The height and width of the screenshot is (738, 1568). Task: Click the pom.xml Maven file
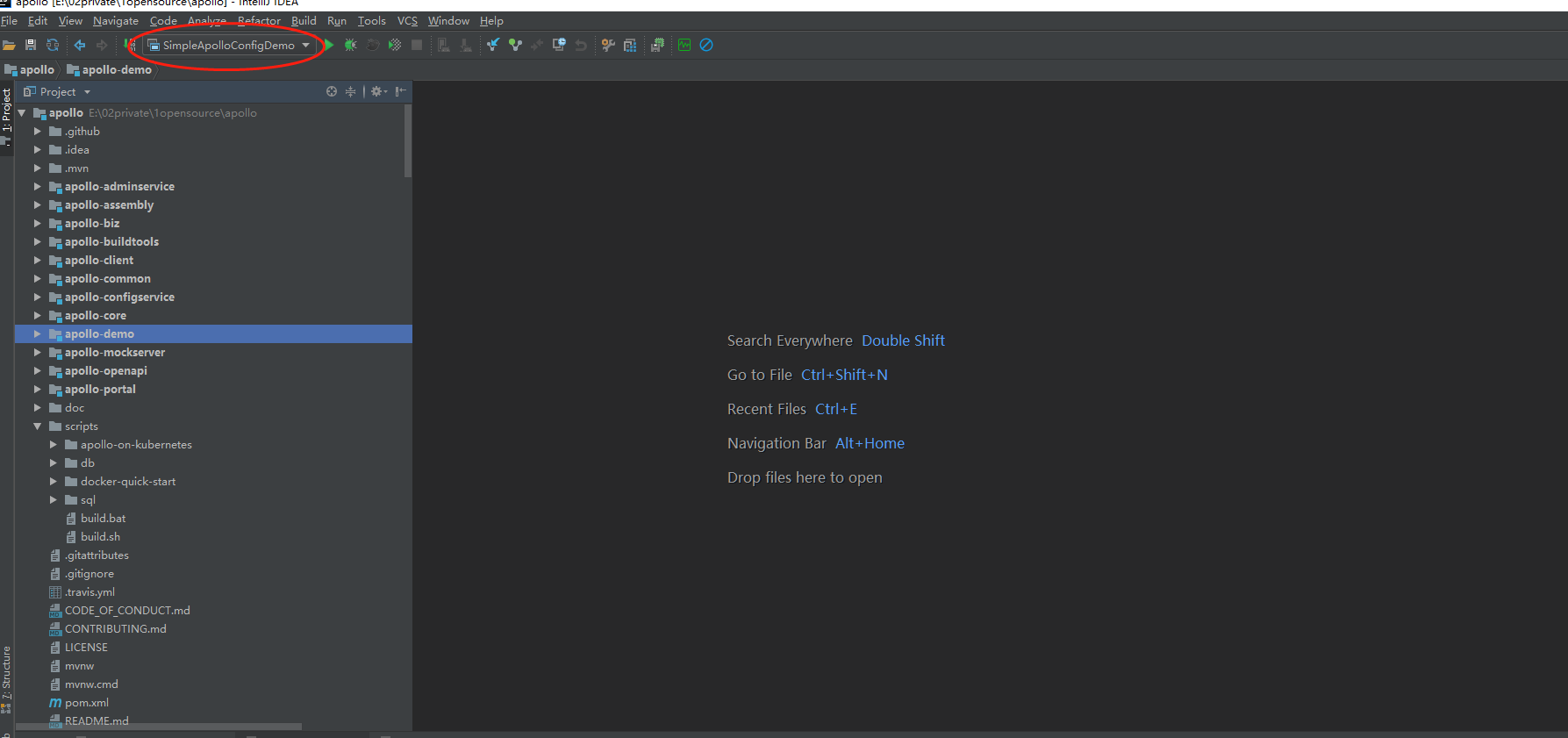pos(79,703)
